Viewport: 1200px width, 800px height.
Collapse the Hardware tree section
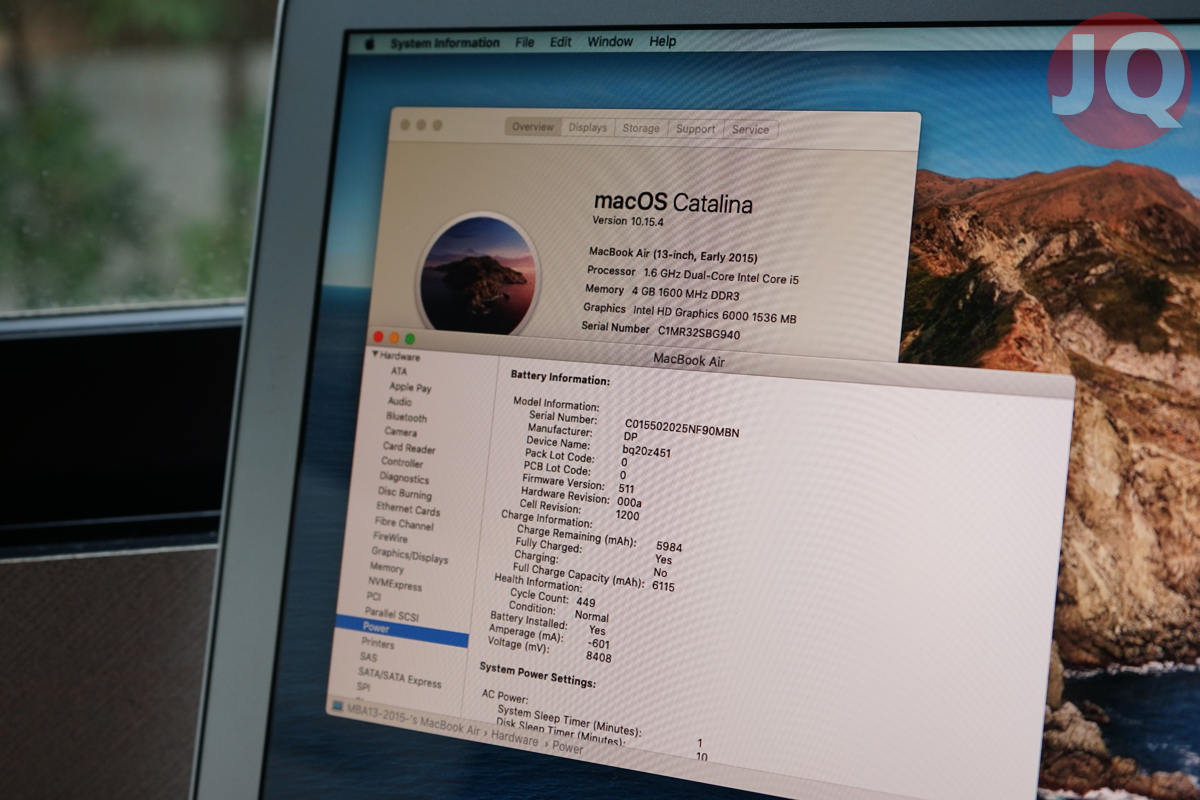pyautogui.click(x=376, y=355)
